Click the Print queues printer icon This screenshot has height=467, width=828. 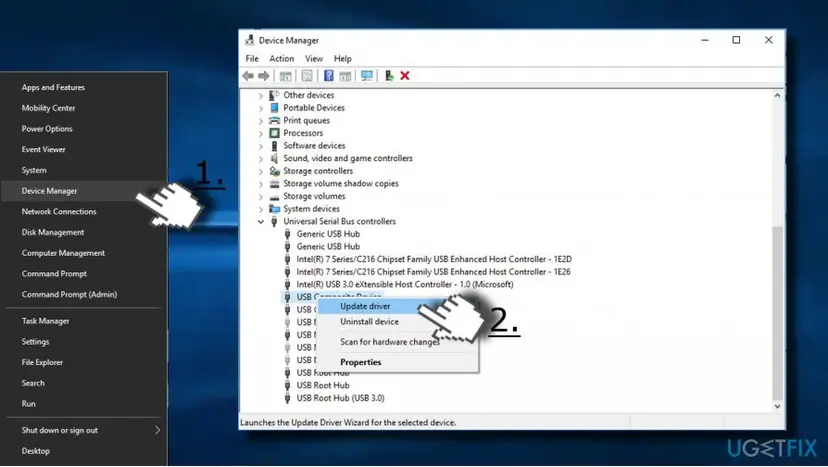click(274, 120)
